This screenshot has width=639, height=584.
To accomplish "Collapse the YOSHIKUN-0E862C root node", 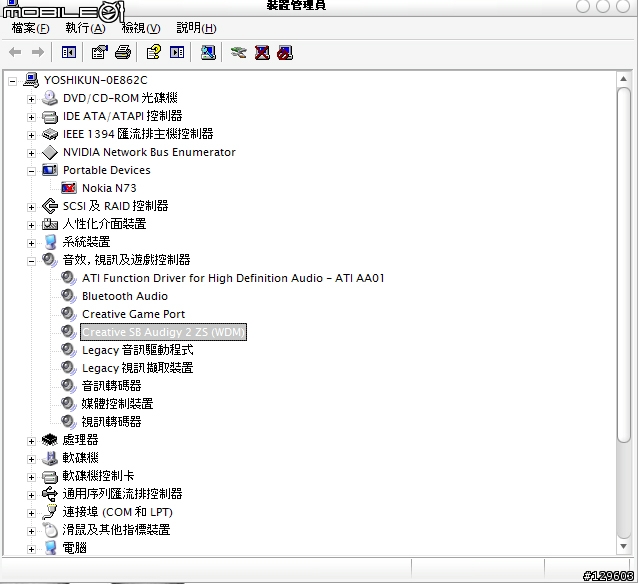I will [12, 81].
